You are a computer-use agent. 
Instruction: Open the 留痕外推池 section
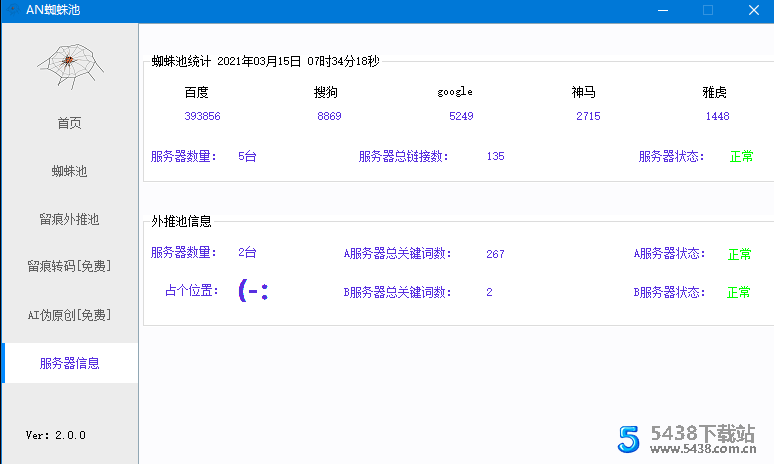(x=69, y=219)
